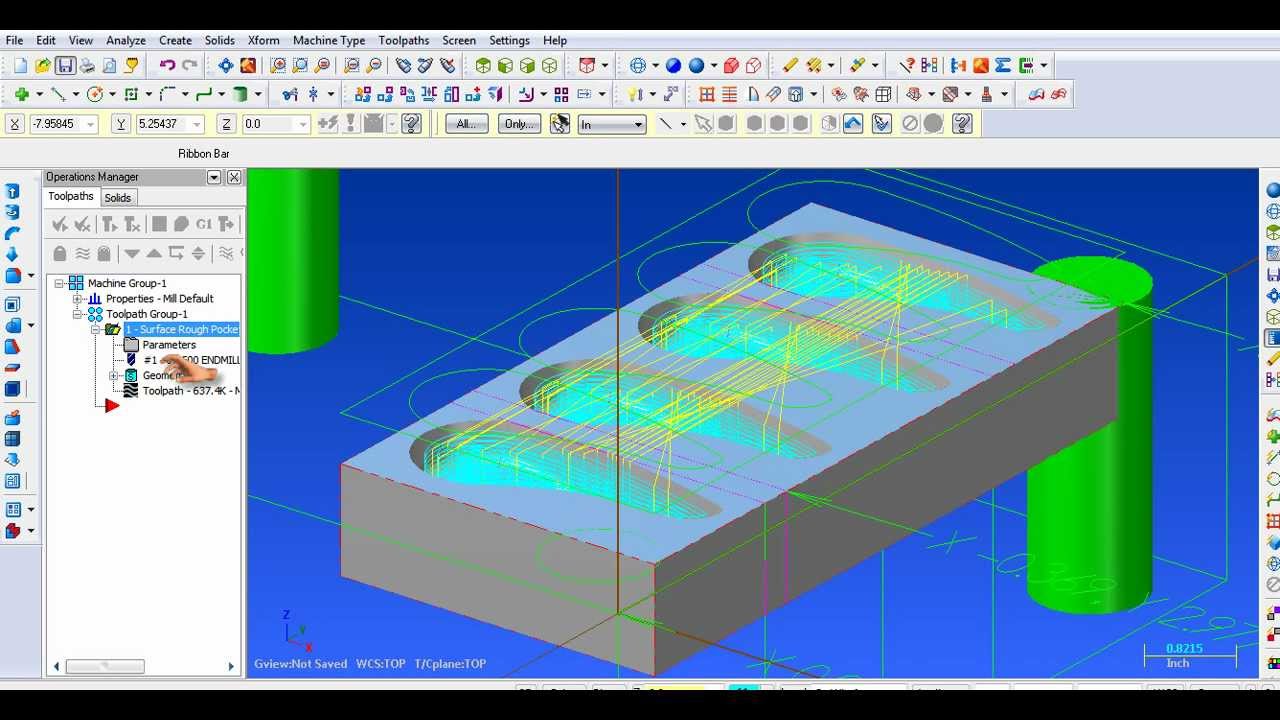Undo the last action
This screenshot has width=1280, height=720.
[167, 66]
